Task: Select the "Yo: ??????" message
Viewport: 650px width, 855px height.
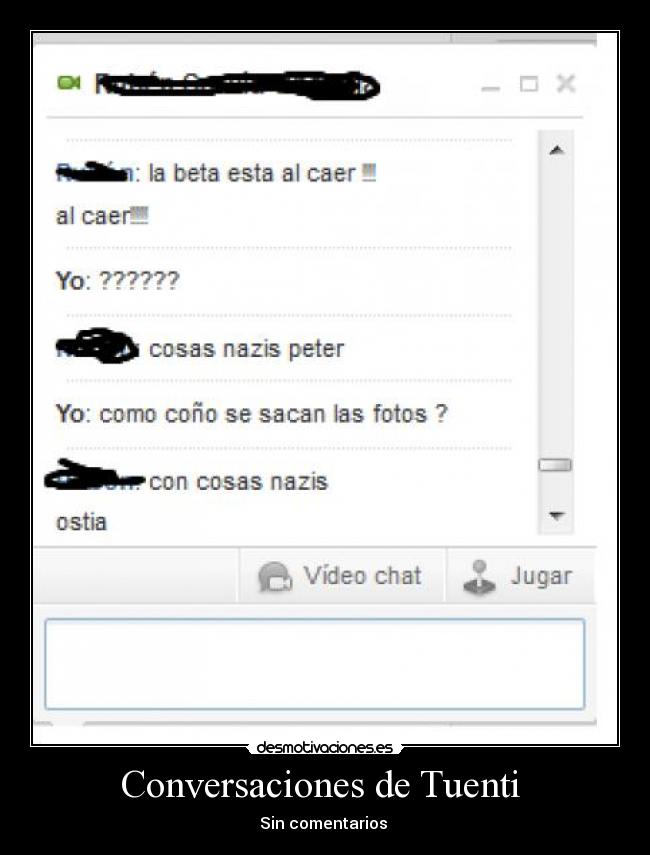Action: pyautogui.click(x=117, y=281)
